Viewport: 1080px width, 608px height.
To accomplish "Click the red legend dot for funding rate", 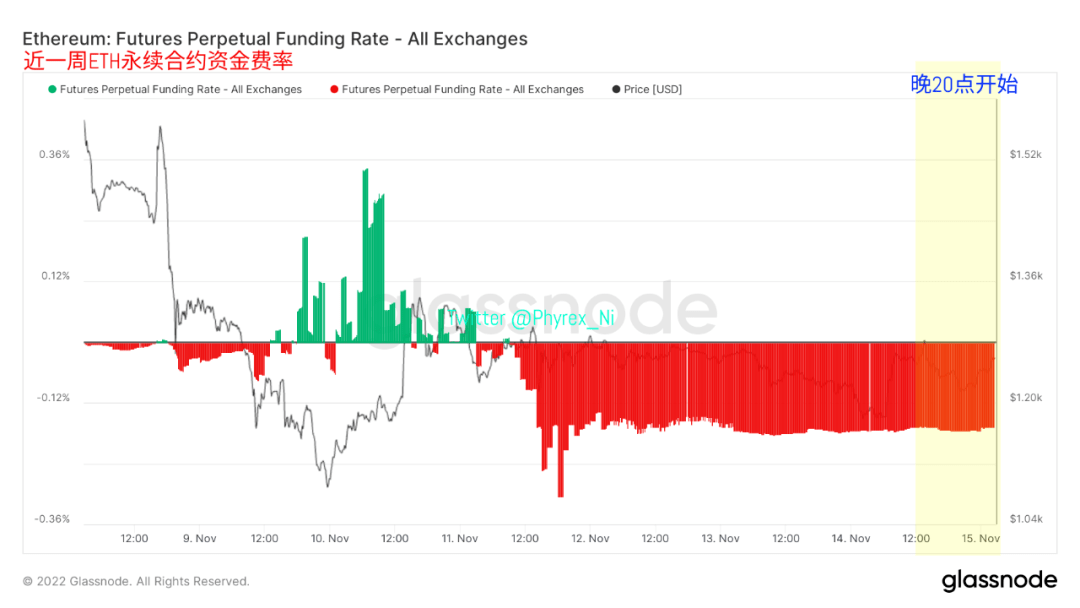I will (x=333, y=89).
